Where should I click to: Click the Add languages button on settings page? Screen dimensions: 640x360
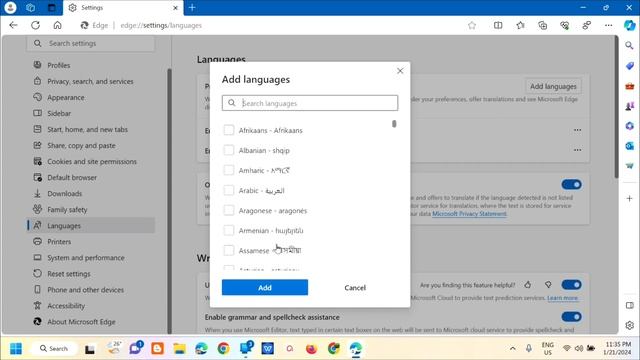553,86
